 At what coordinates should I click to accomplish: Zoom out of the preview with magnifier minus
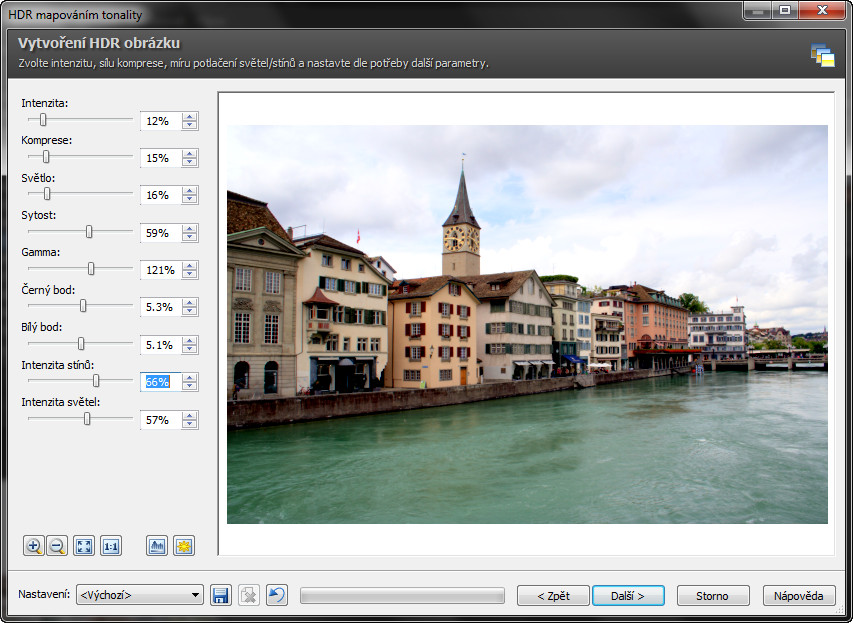tap(57, 546)
